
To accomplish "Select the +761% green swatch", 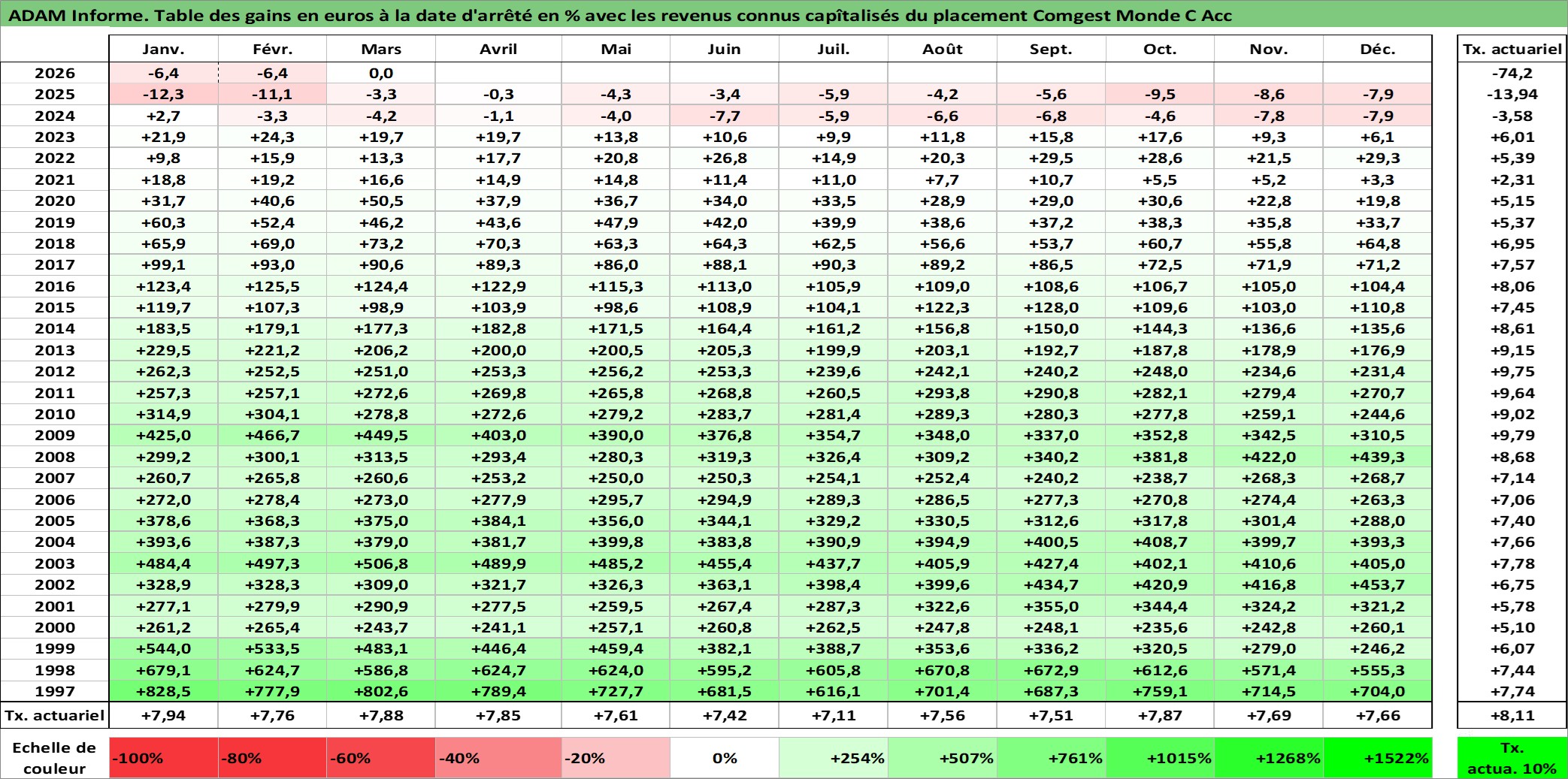I will [x=1051, y=758].
